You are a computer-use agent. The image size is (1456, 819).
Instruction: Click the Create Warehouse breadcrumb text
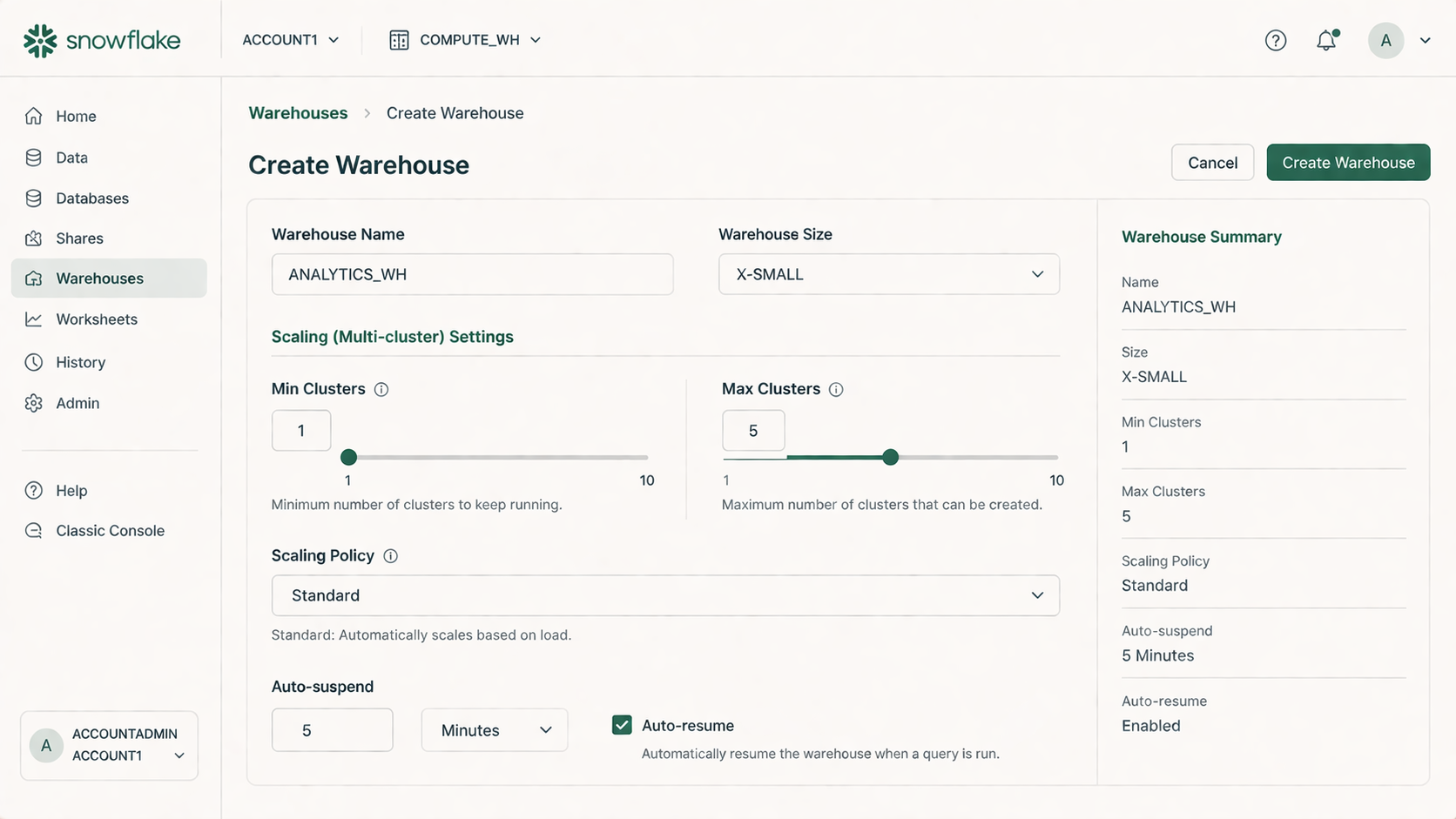coord(455,113)
